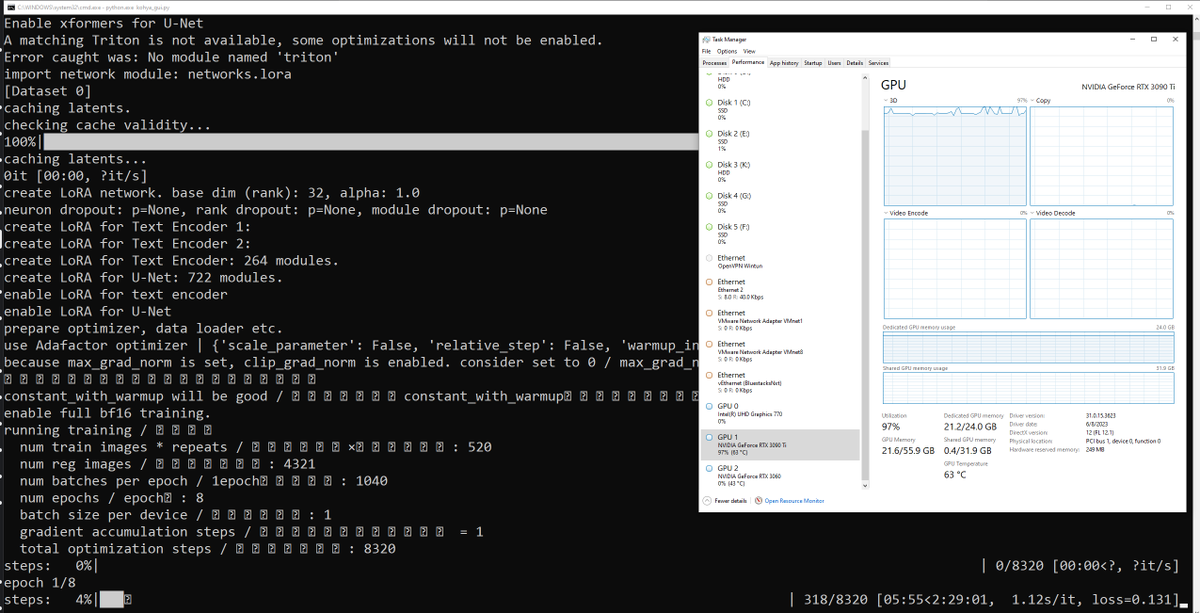
Task: Open the Options menu in Task Manager
Action: 726,51
